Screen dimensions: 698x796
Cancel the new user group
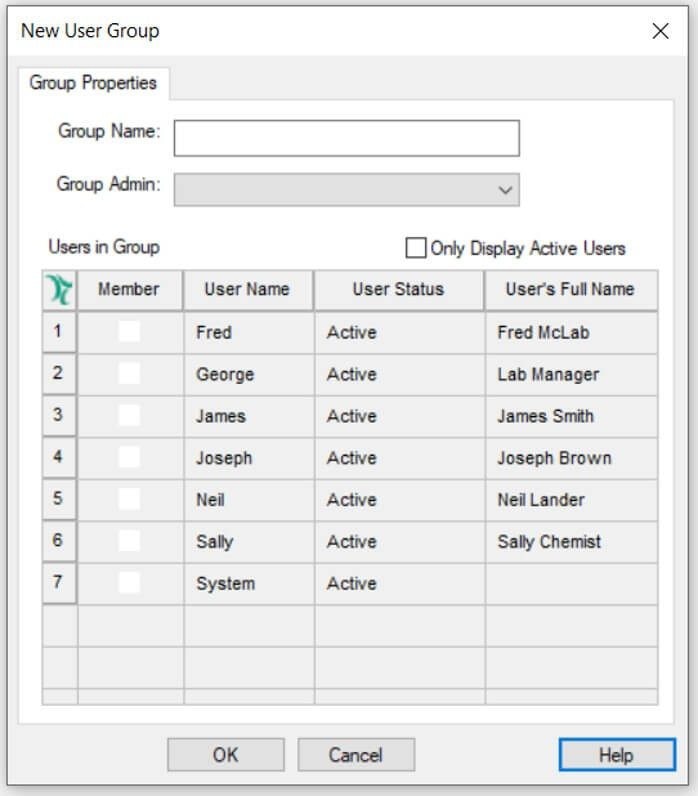point(356,755)
